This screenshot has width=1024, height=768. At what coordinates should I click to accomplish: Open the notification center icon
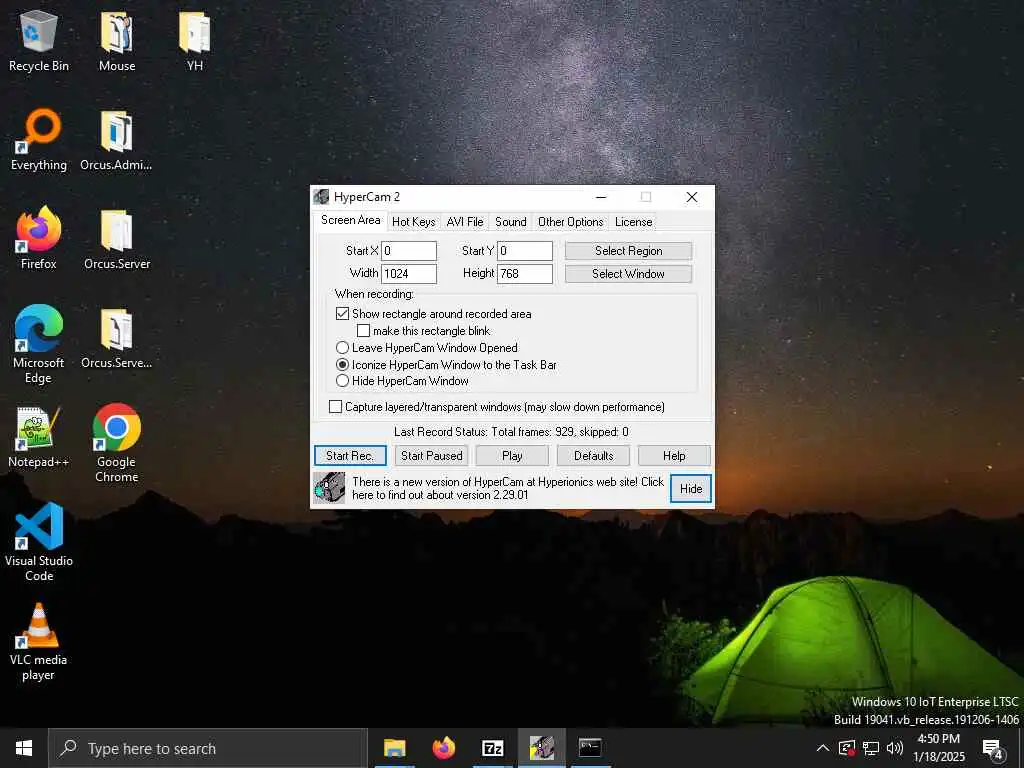[x=993, y=749]
